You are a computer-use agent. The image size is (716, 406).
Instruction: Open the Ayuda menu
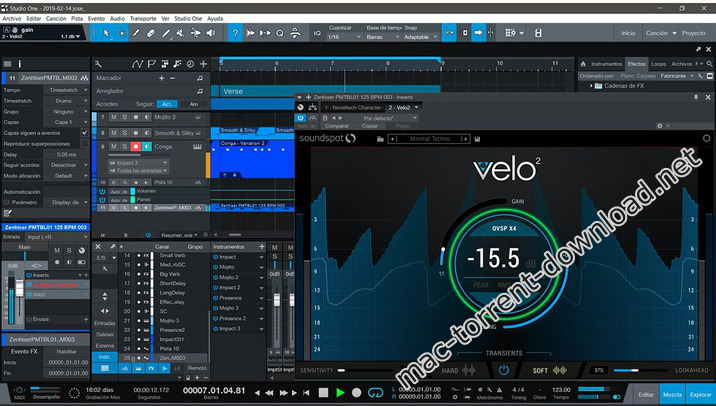coord(215,19)
